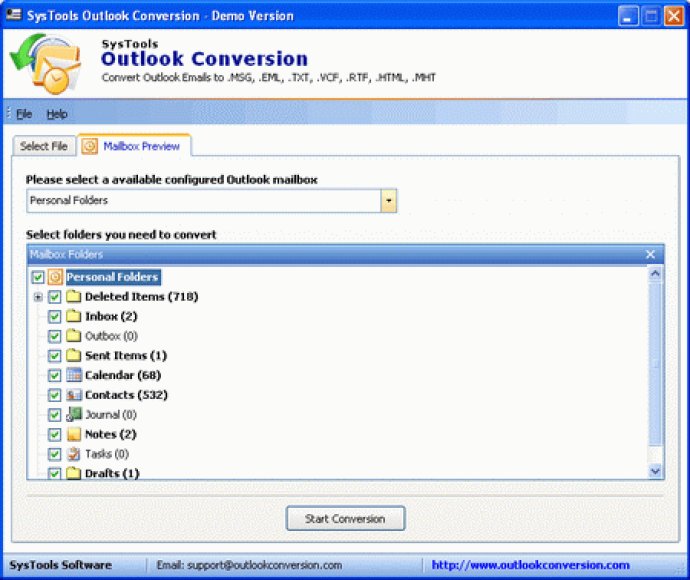
Task: Click the Sent Items folder icon
Action: tap(73, 355)
